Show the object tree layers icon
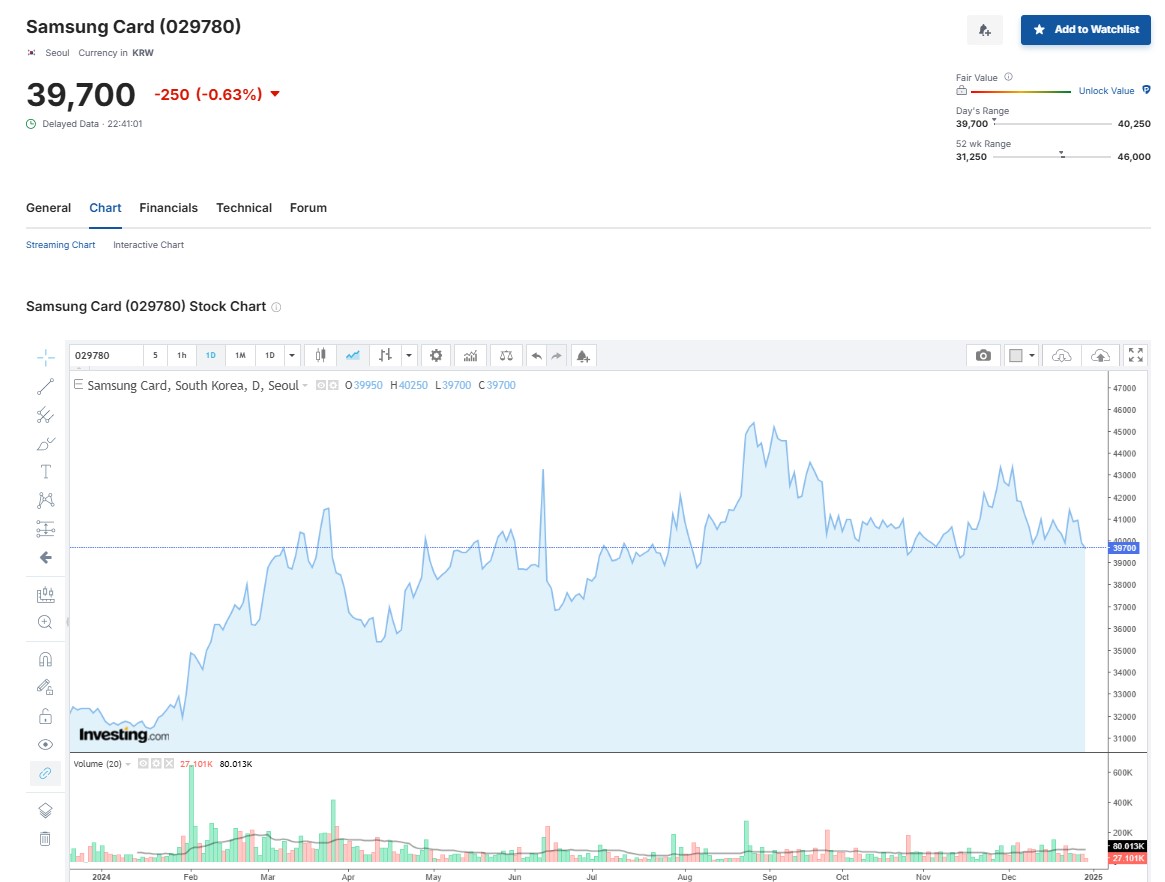The width and height of the screenshot is (1165, 882). (x=45, y=810)
